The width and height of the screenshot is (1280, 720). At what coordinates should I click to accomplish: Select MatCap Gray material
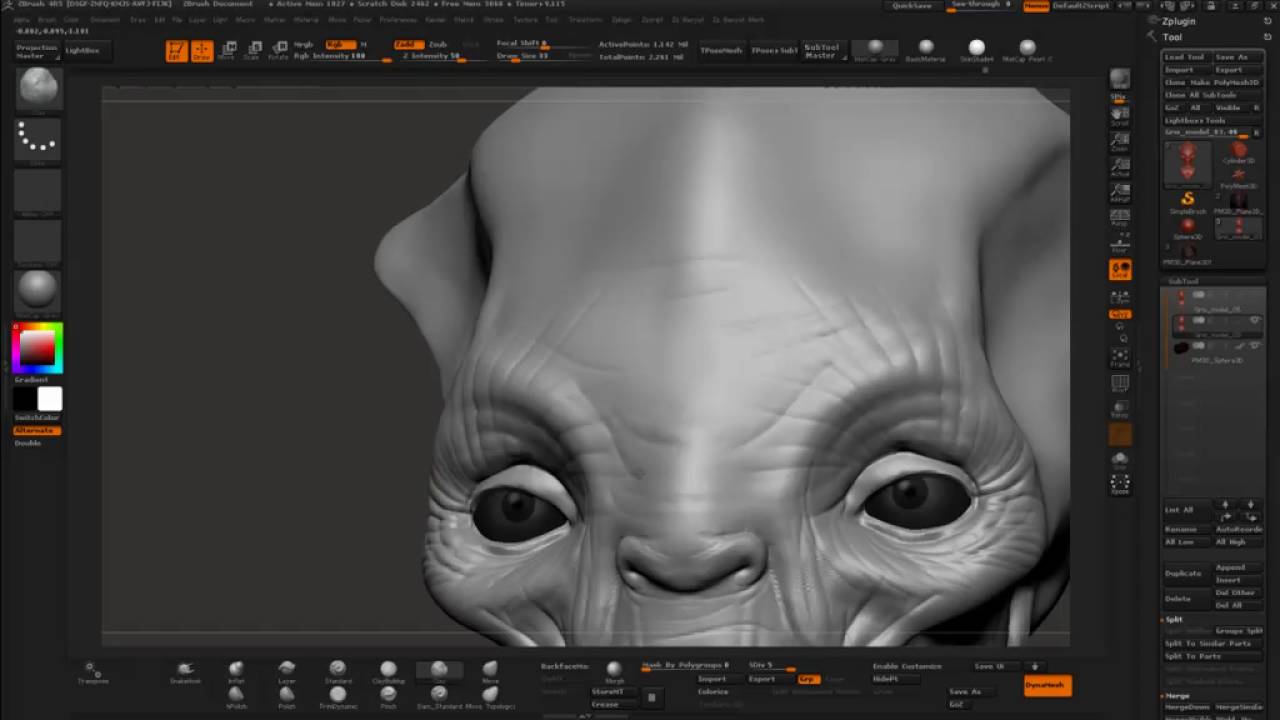[x=875, y=50]
